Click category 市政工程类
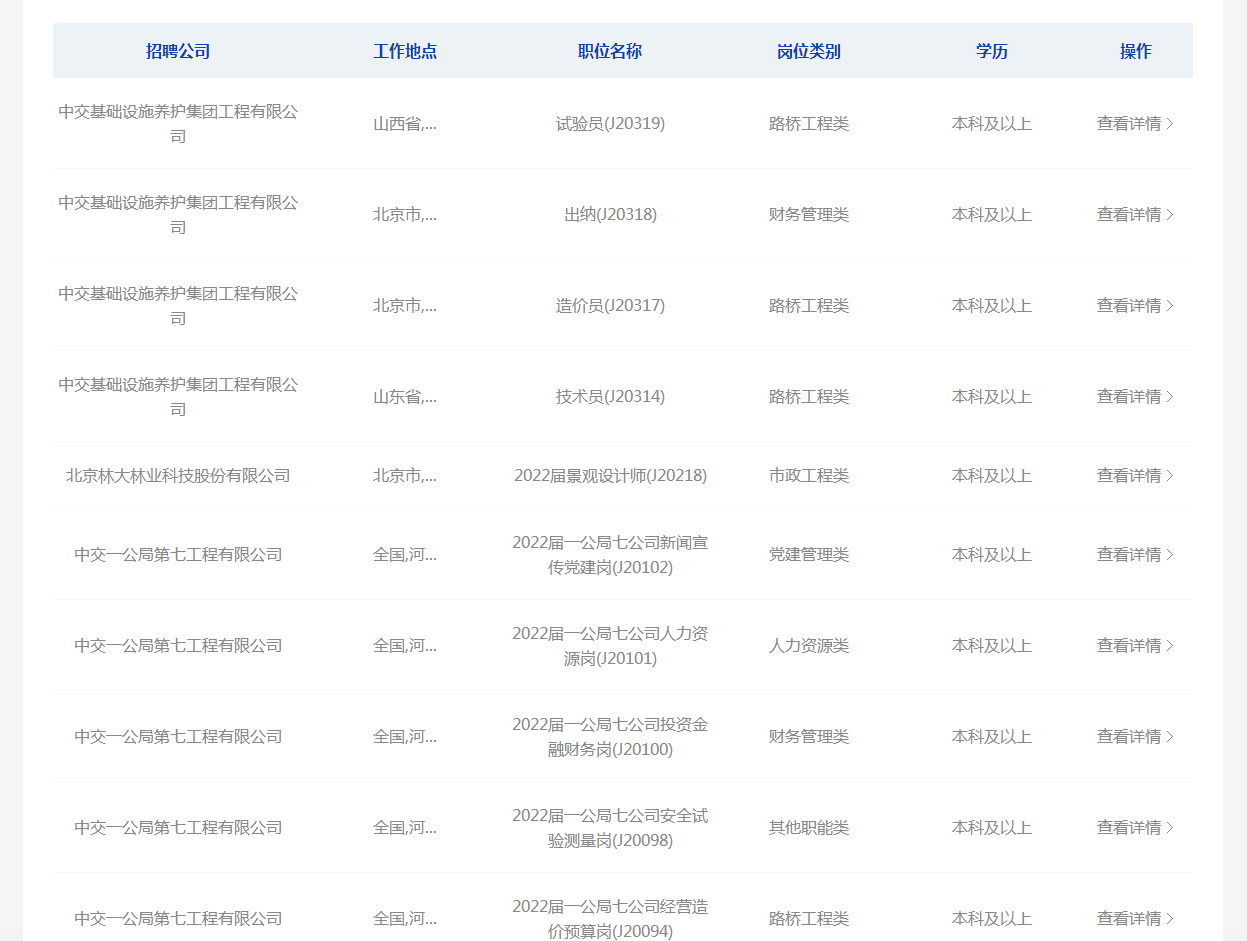Screen dimensions: 1247x941 [809, 476]
